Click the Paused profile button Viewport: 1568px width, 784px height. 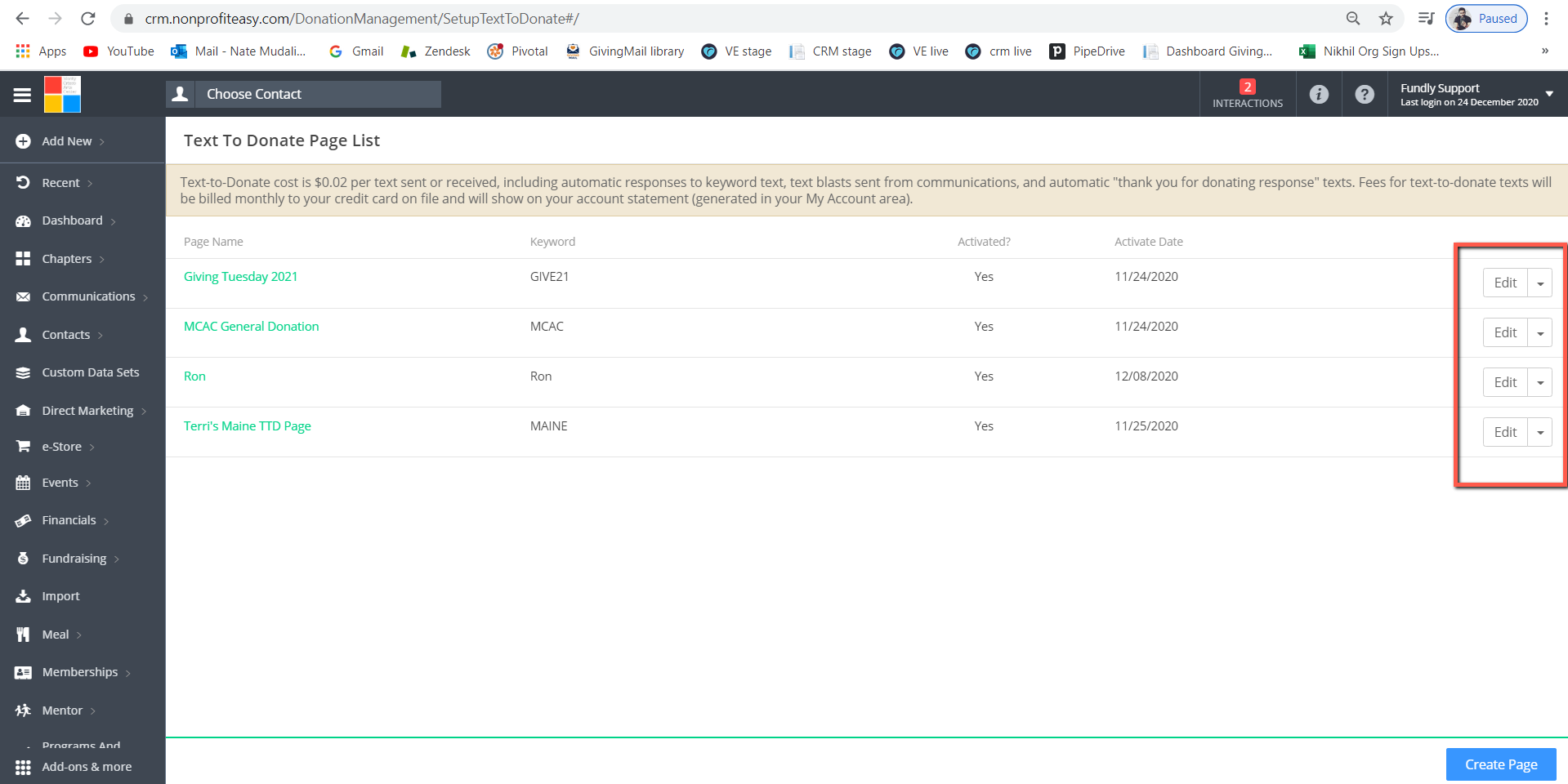point(1486,18)
